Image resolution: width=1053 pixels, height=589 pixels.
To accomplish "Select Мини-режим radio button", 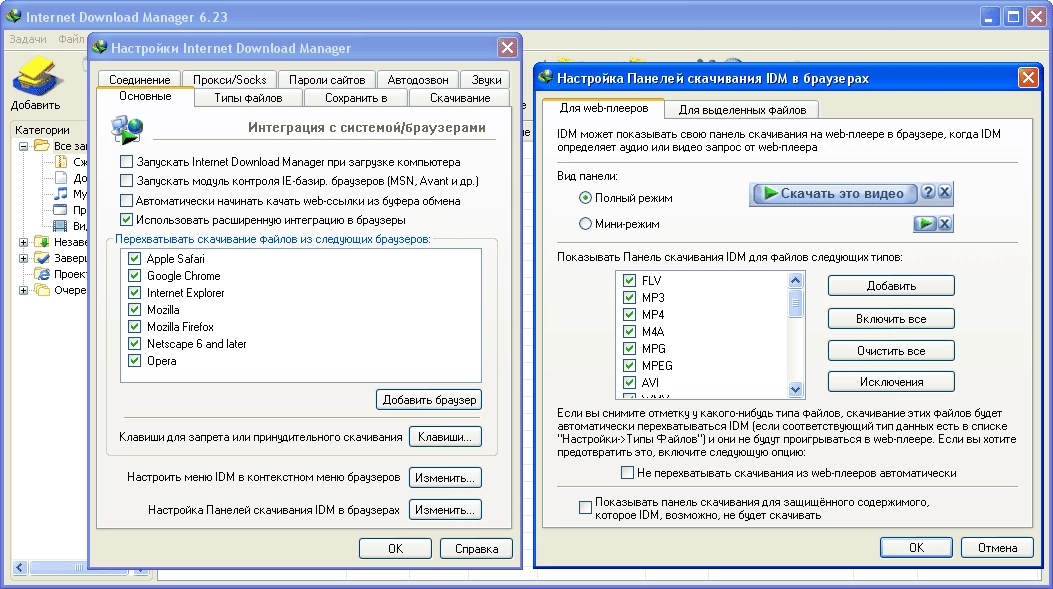I will pos(585,224).
